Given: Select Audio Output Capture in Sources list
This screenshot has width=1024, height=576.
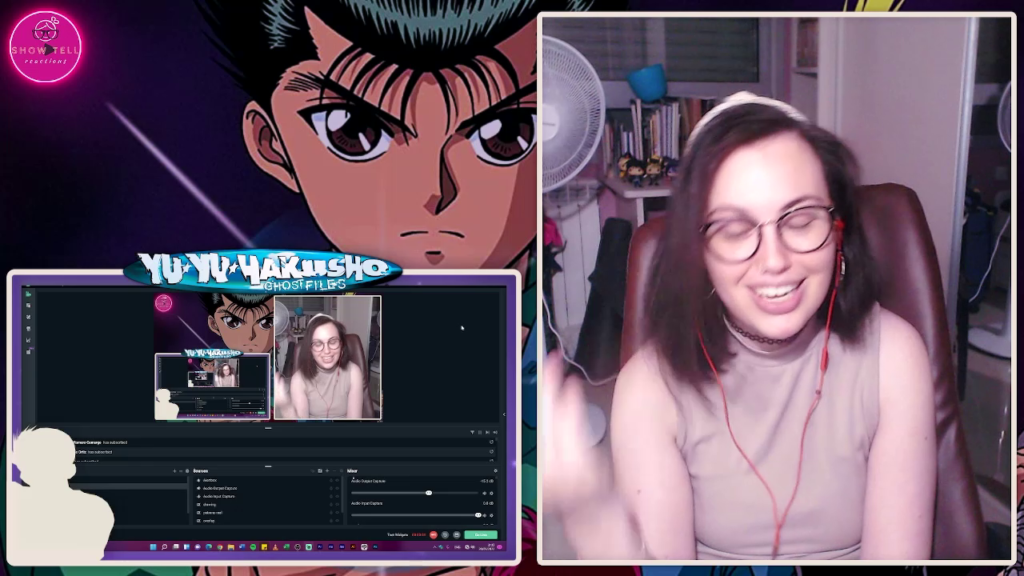Looking at the screenshot, I should 219,488.
